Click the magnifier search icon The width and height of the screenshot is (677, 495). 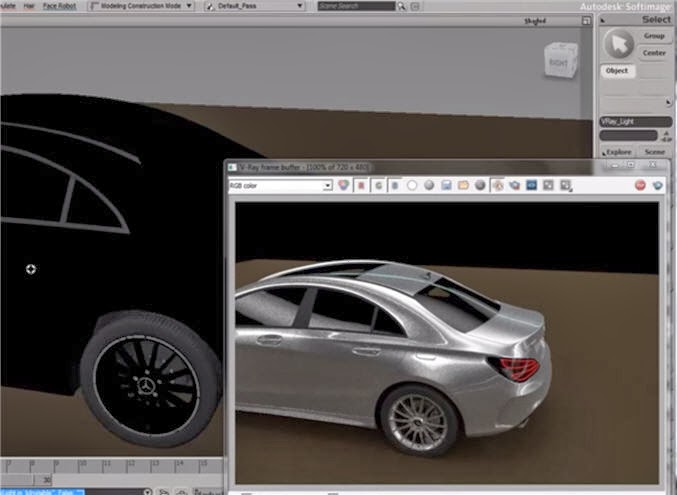pyautogui.click(x=402, y=6)
